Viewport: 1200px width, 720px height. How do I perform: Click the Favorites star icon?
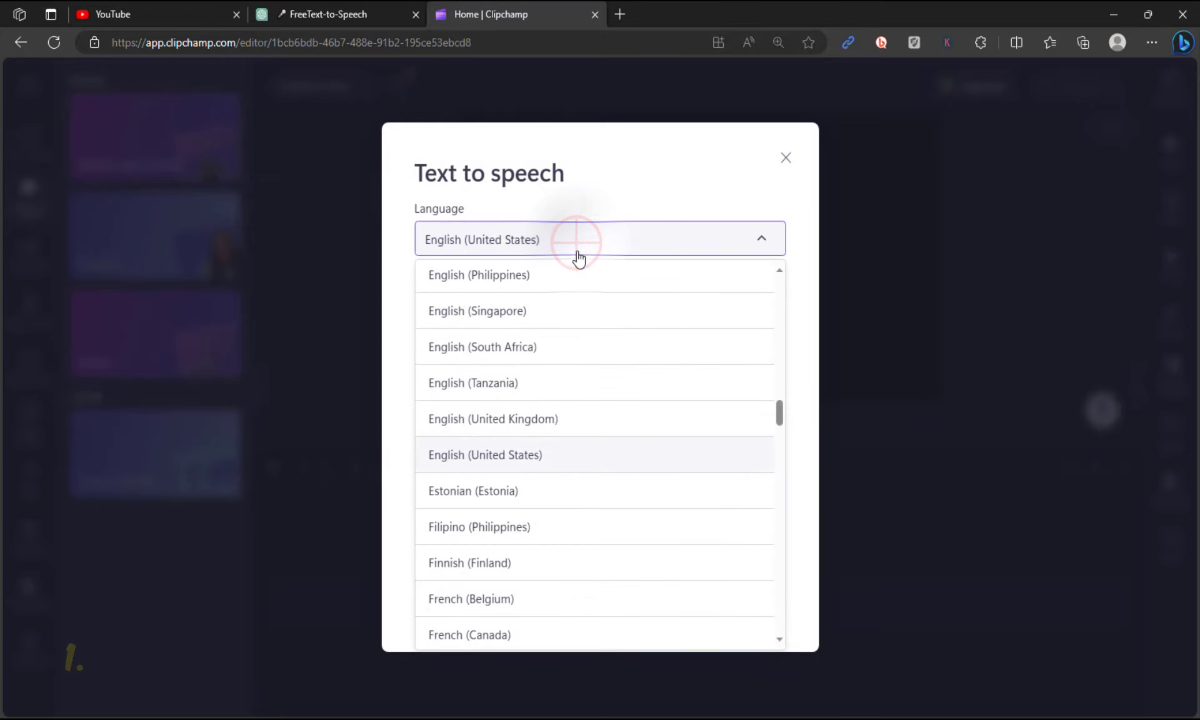tap(1051, 42)
